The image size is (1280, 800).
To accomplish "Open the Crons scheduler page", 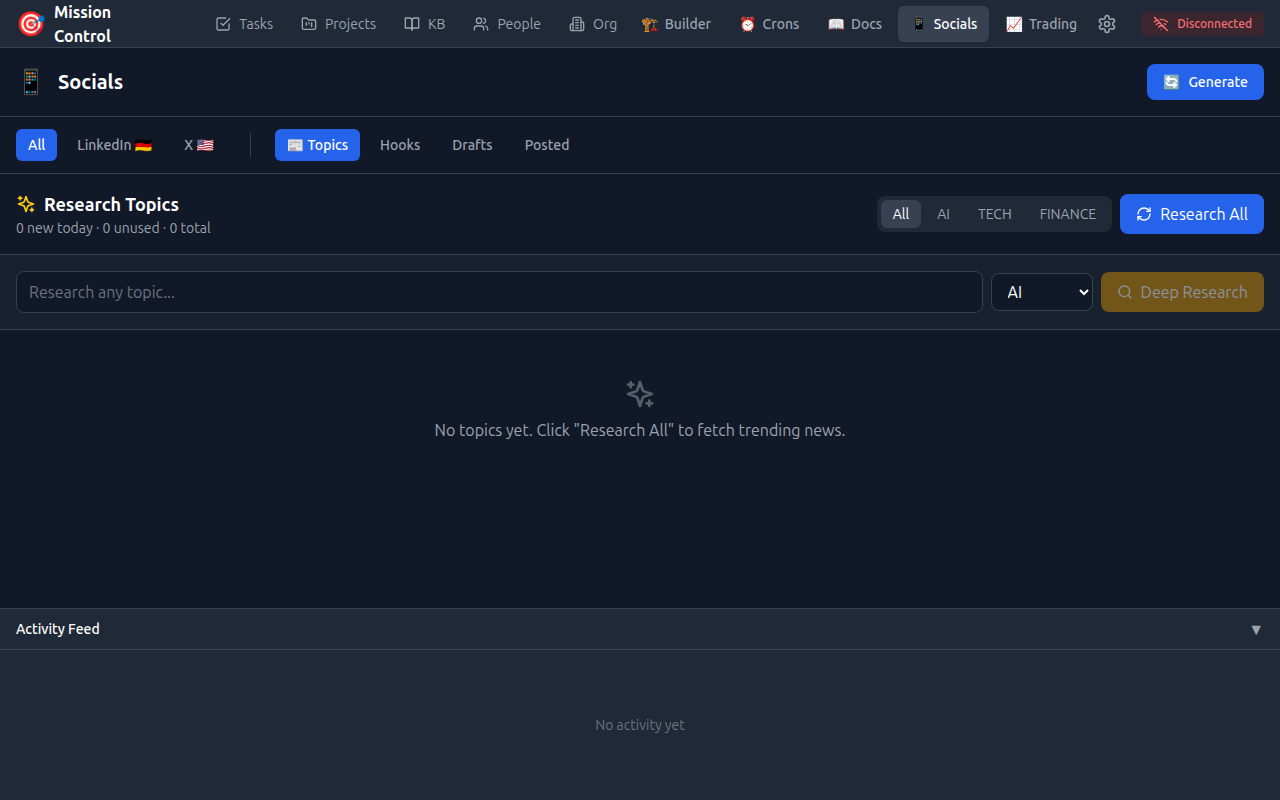I will click(769, 24).
